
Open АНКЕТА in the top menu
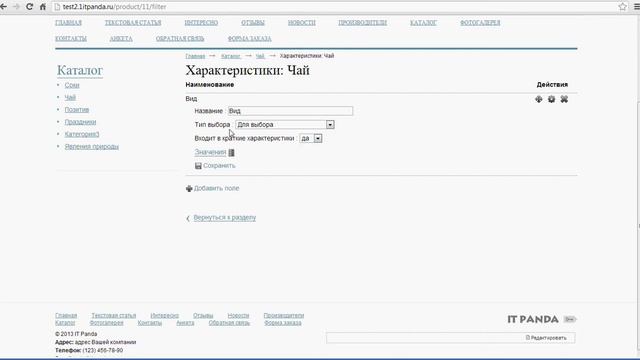[121, 39]
